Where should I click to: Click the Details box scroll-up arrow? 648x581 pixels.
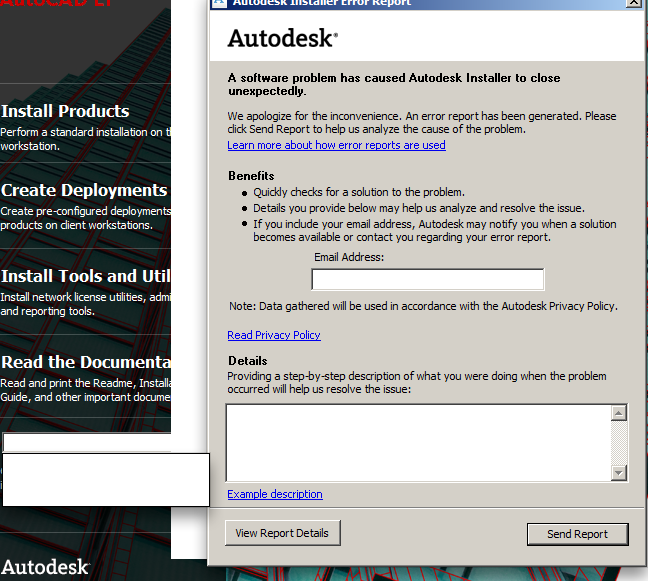point(619,413)
